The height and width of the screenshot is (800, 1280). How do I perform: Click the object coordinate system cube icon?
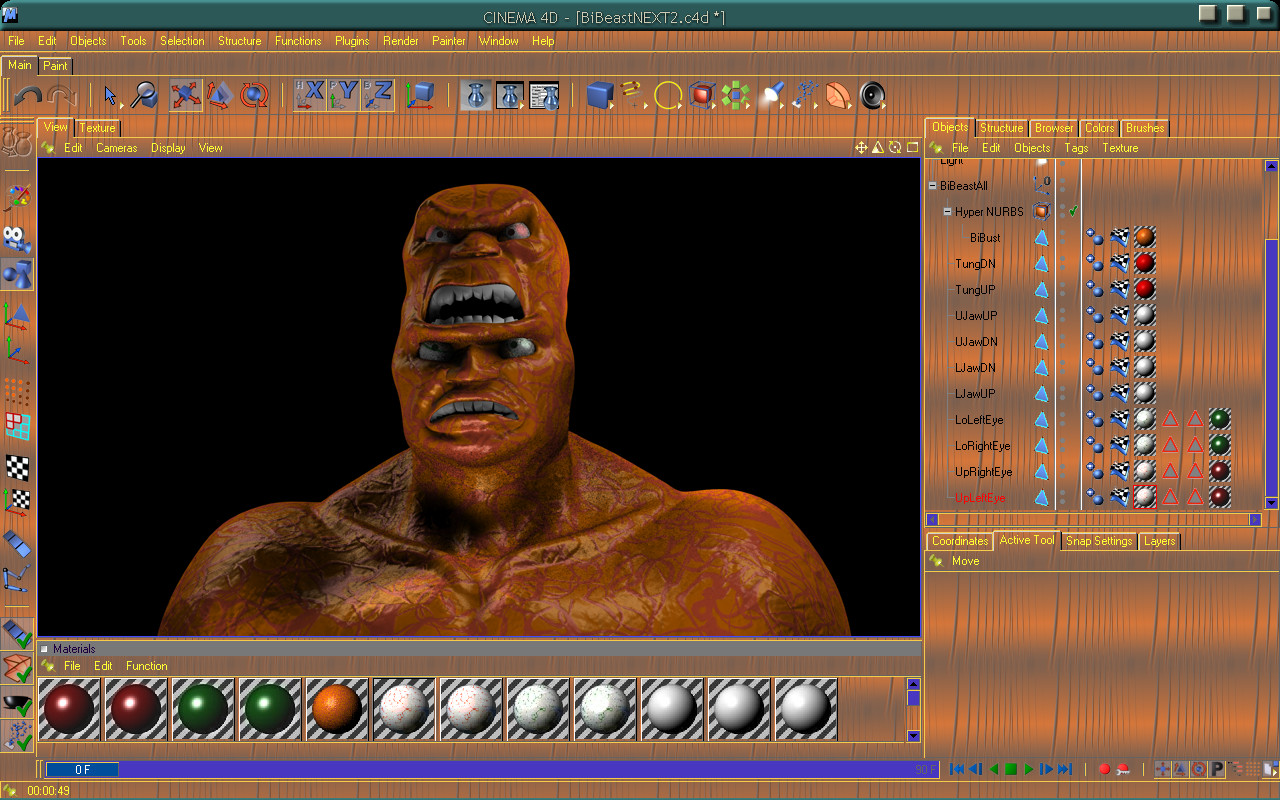pyautogui.click(x=420, y=95)
